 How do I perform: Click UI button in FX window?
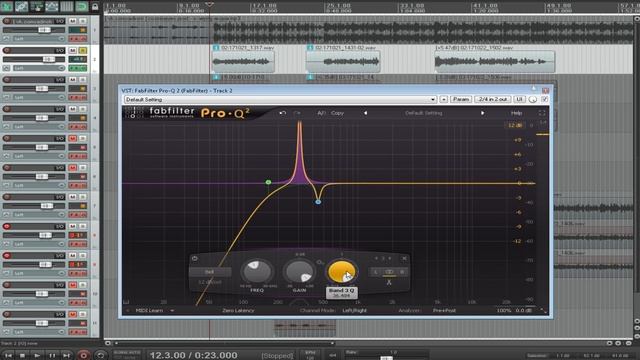[x=519, y=99]
